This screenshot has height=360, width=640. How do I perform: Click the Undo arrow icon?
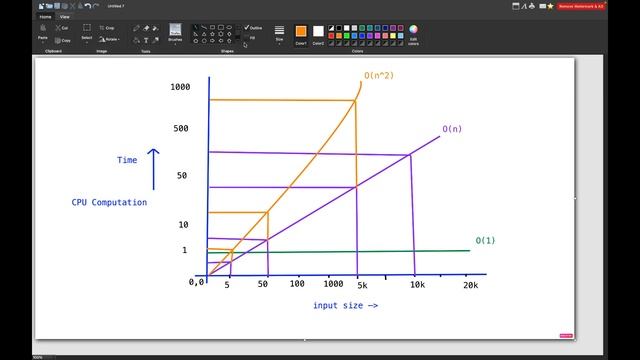[88, 6]
